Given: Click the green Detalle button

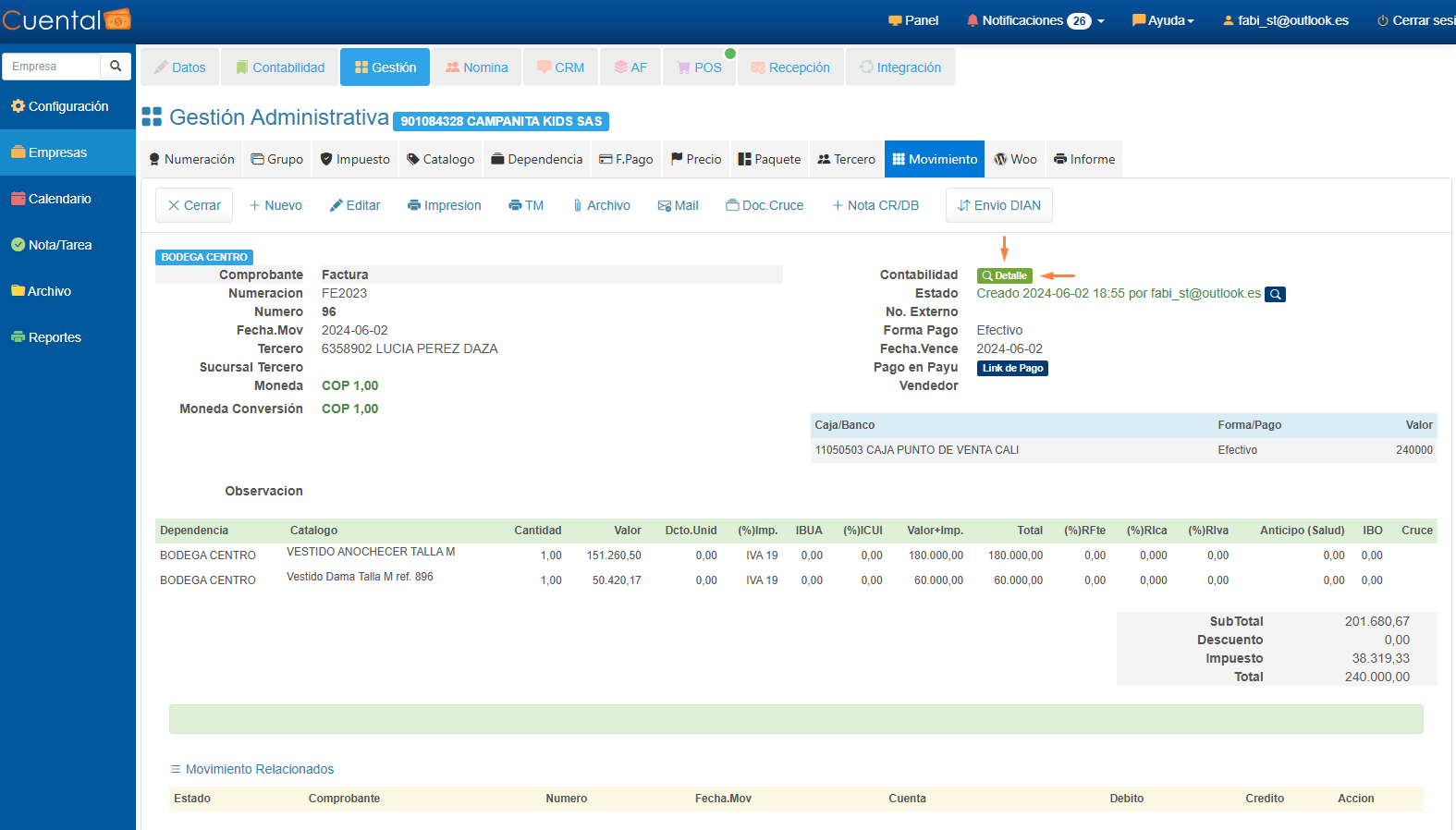Looking at the screenshot, I should pyautogui.click(x=1004, y=275).
